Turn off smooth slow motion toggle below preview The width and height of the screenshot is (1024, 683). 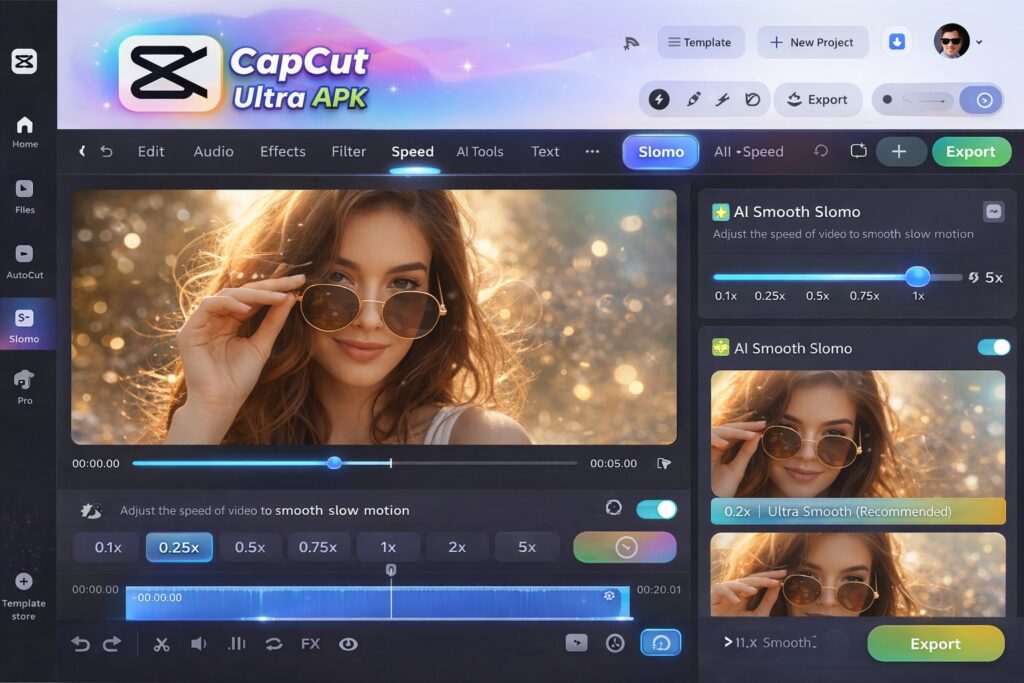click(656, 509)
